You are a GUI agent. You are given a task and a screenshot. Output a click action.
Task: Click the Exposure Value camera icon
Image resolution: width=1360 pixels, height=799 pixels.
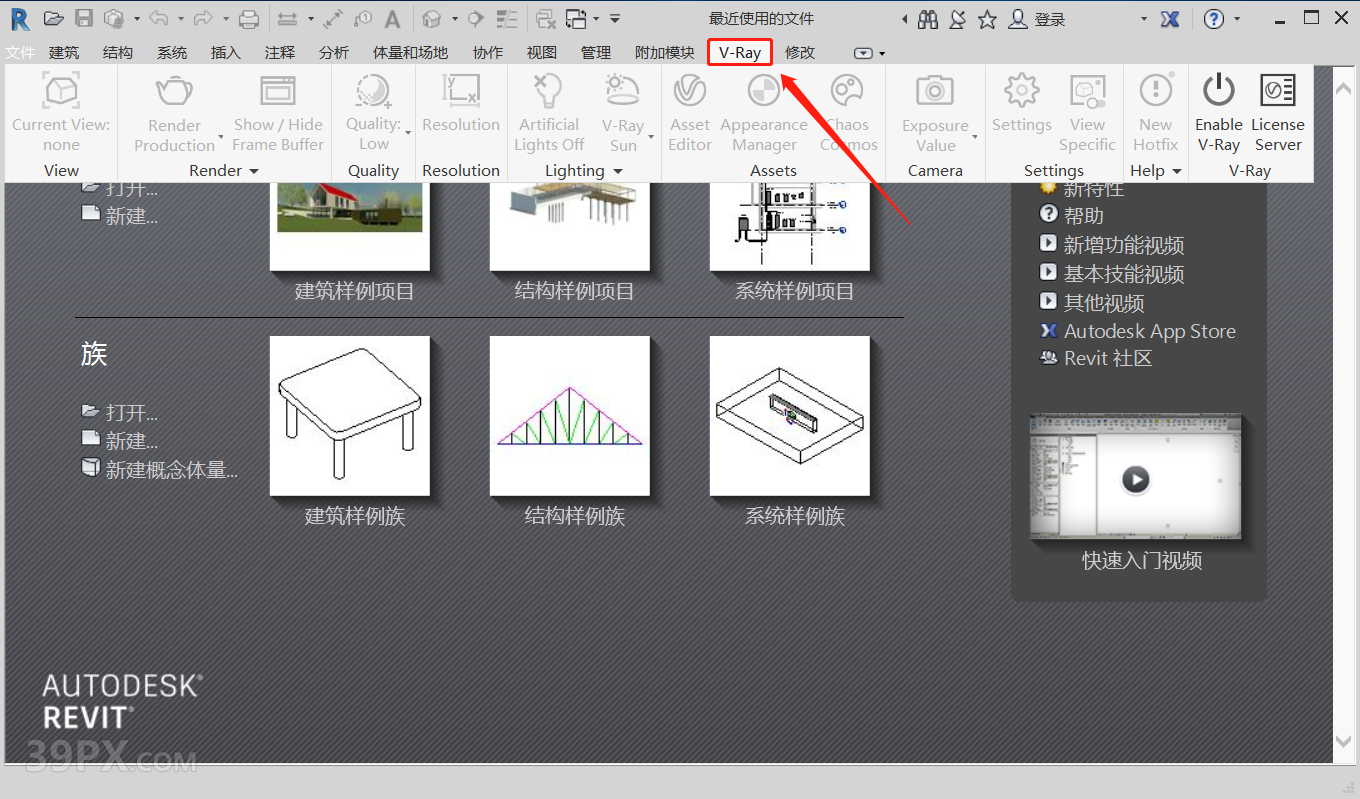point(935,91)
